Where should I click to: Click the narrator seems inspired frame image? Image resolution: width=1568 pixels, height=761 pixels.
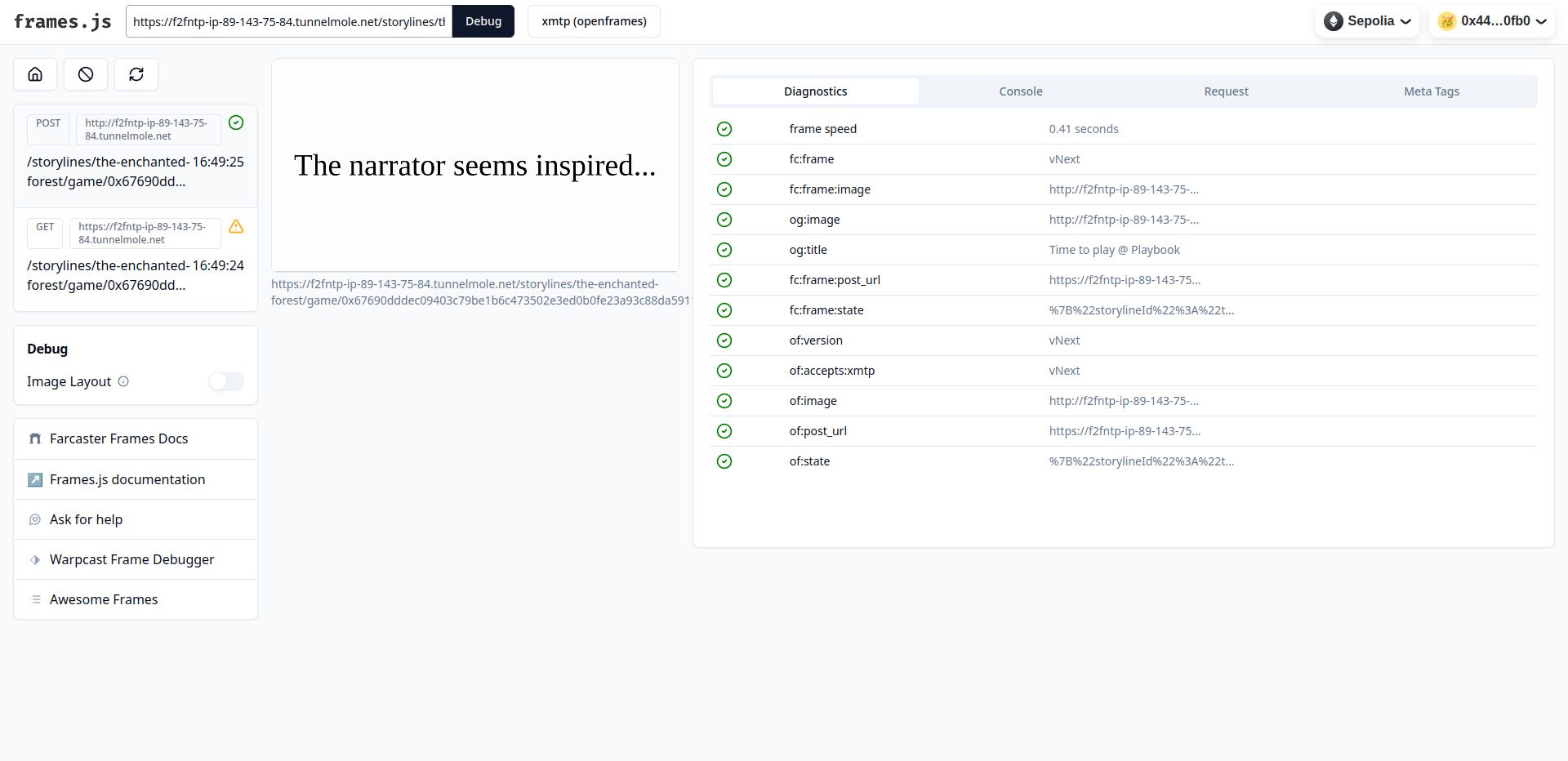[475, 165]
